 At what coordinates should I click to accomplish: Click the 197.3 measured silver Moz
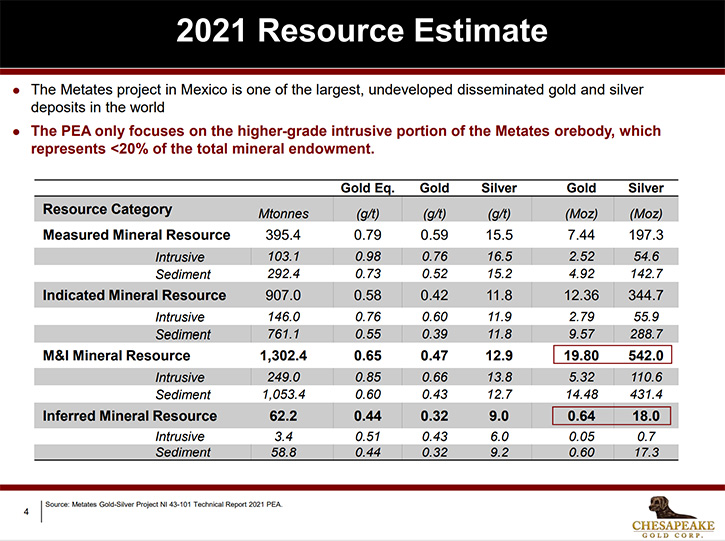646,235
